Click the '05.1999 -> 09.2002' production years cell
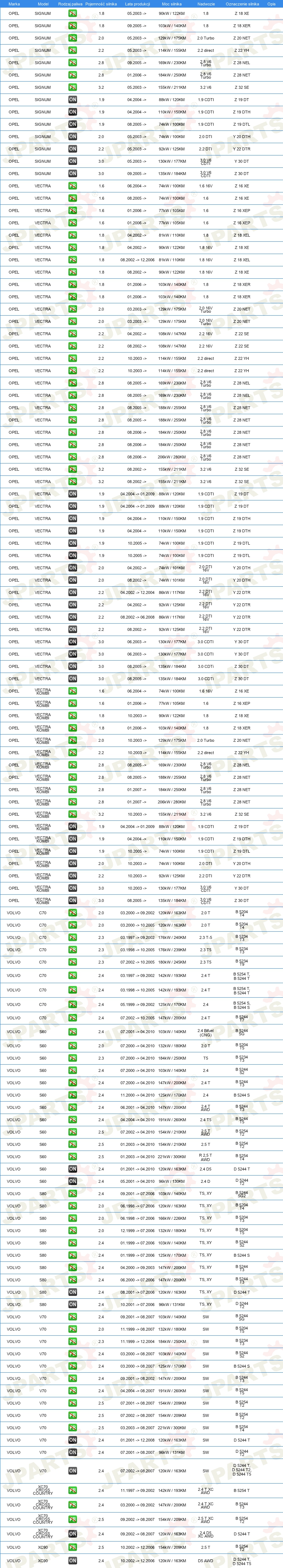This screenshot has width=283, height=1568. tap(137, 1005)
